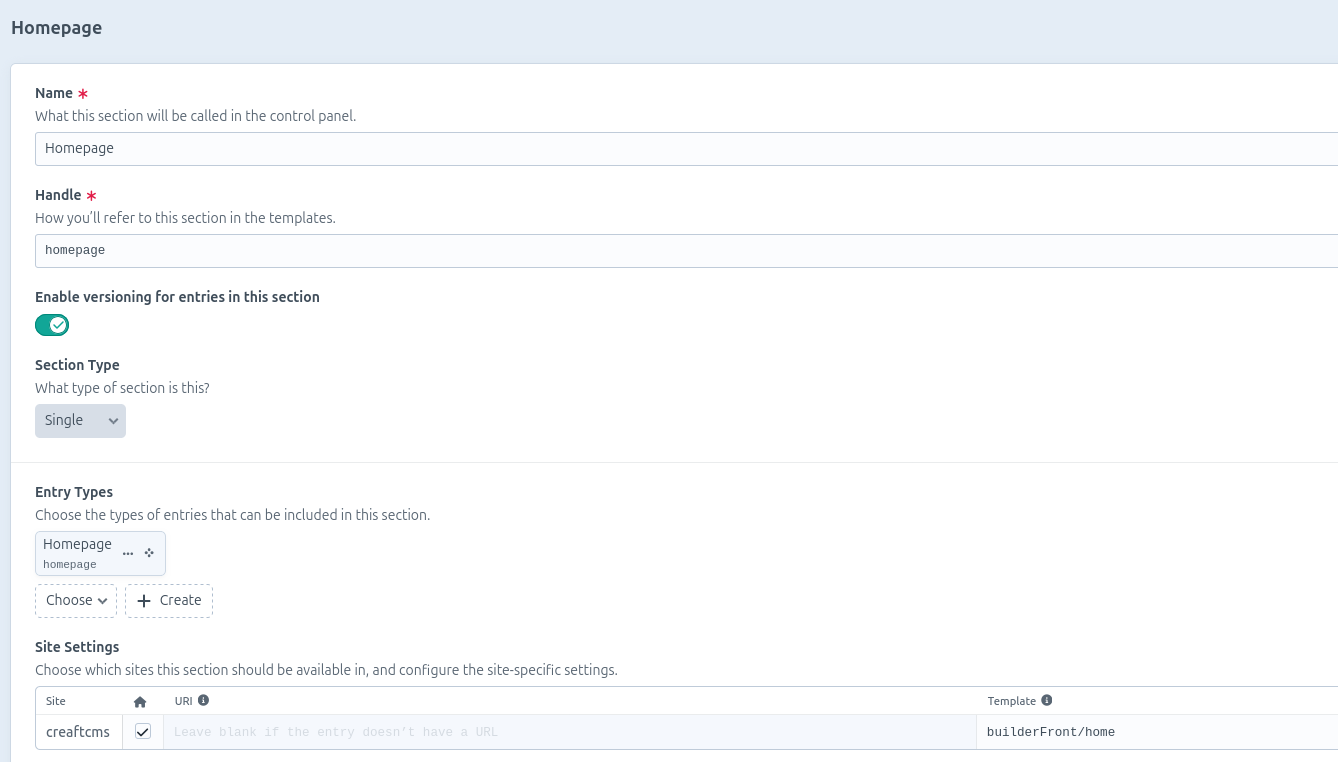Click the creaftcms site cell

(x=78, y=732)
